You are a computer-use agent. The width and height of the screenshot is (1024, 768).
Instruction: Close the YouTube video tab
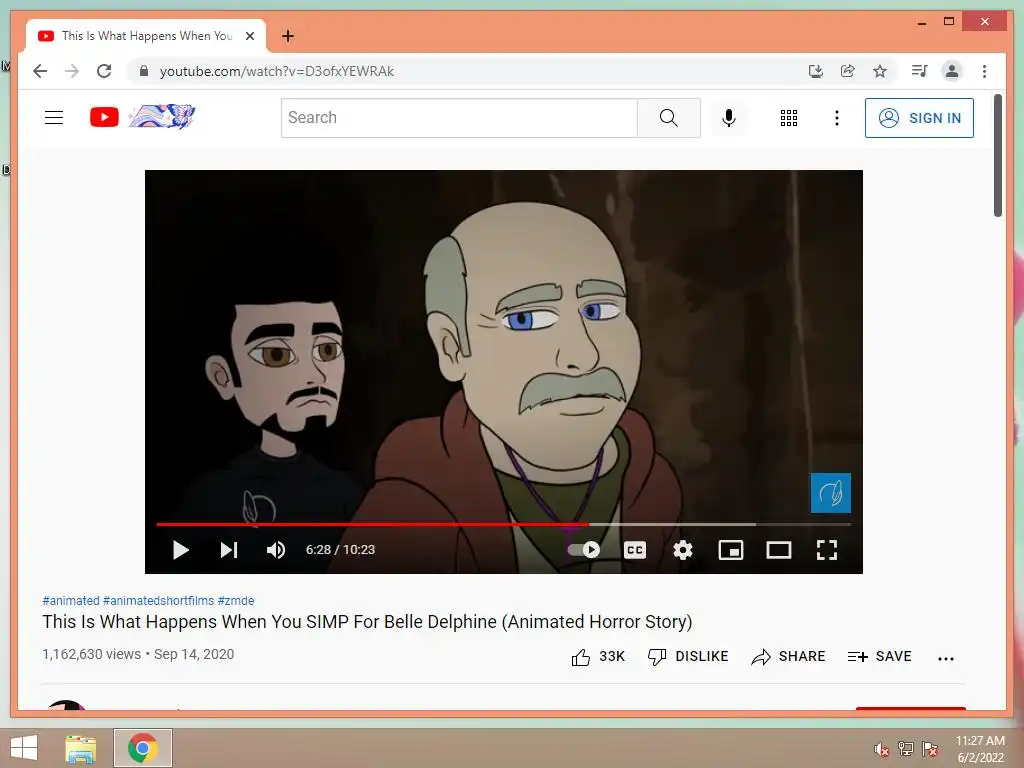point(249,36)
